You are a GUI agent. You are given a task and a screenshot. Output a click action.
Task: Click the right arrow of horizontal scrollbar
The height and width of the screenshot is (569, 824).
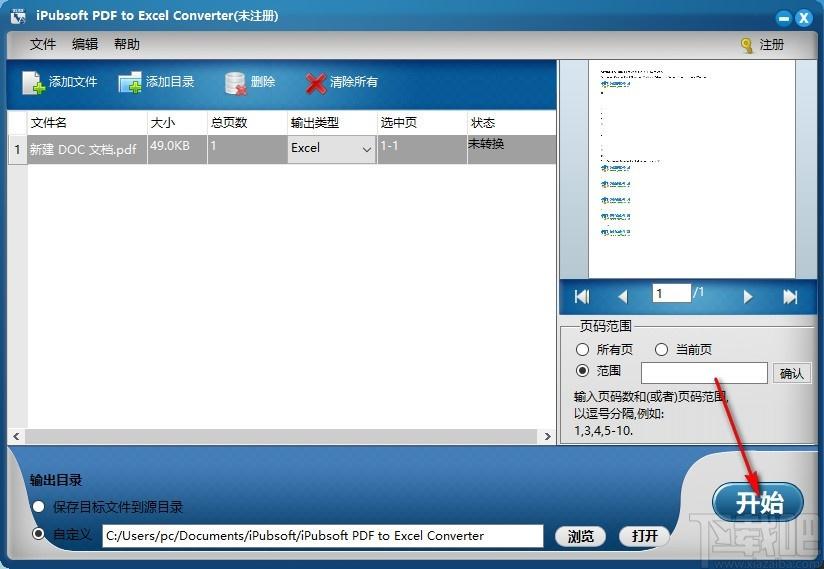547,436
